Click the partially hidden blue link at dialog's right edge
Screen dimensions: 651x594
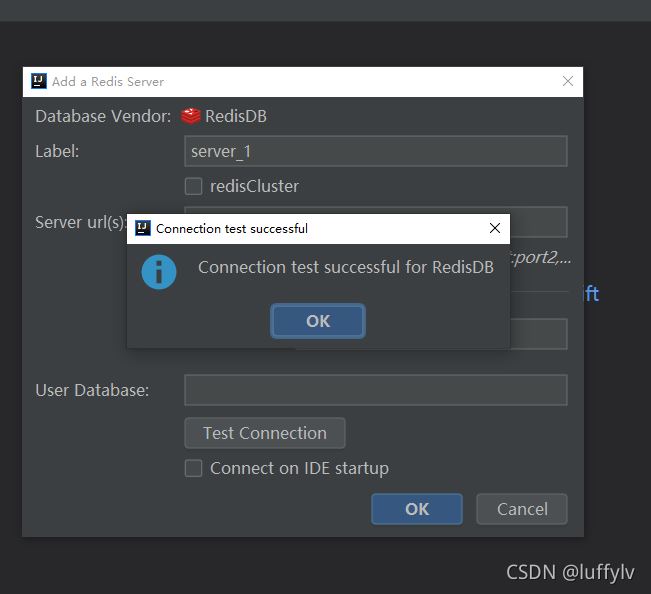tap(590, 294)
